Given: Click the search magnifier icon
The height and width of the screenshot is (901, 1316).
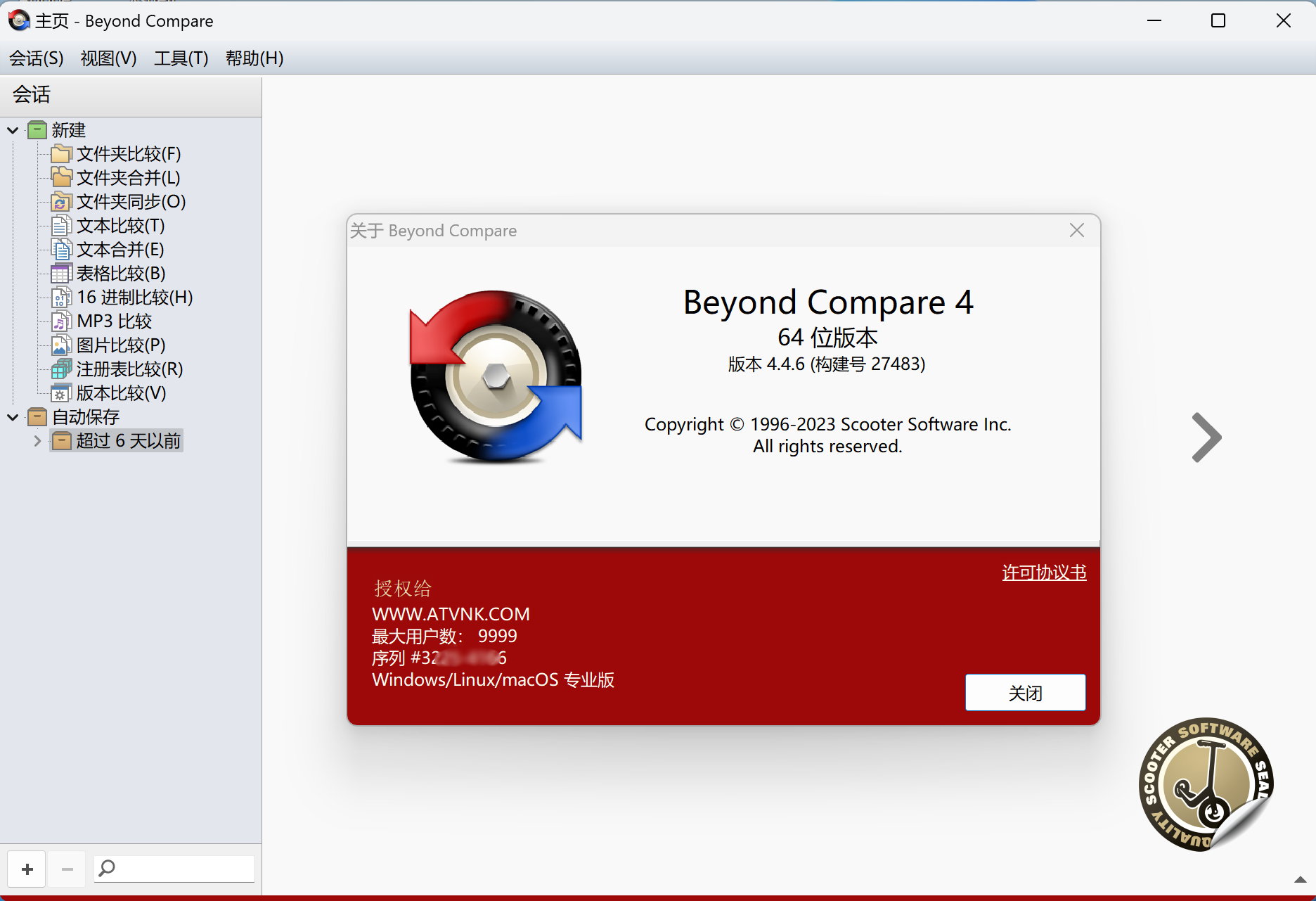Looking at the screenshot, I should point(107,869).
